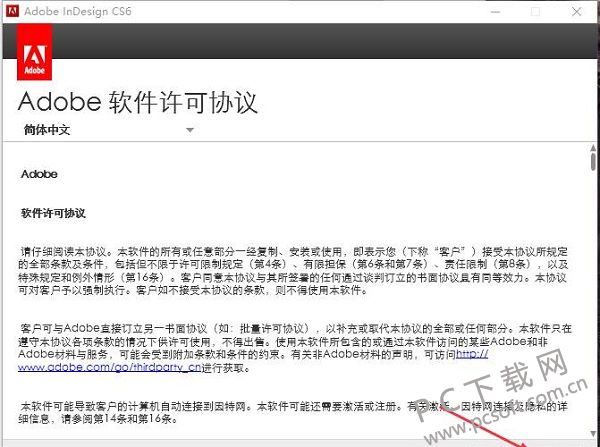Click the Adobe InDesign CS6 window title
Image resolution: width=600 pixels, height=447 pixels.
click(x=78, y=11)
